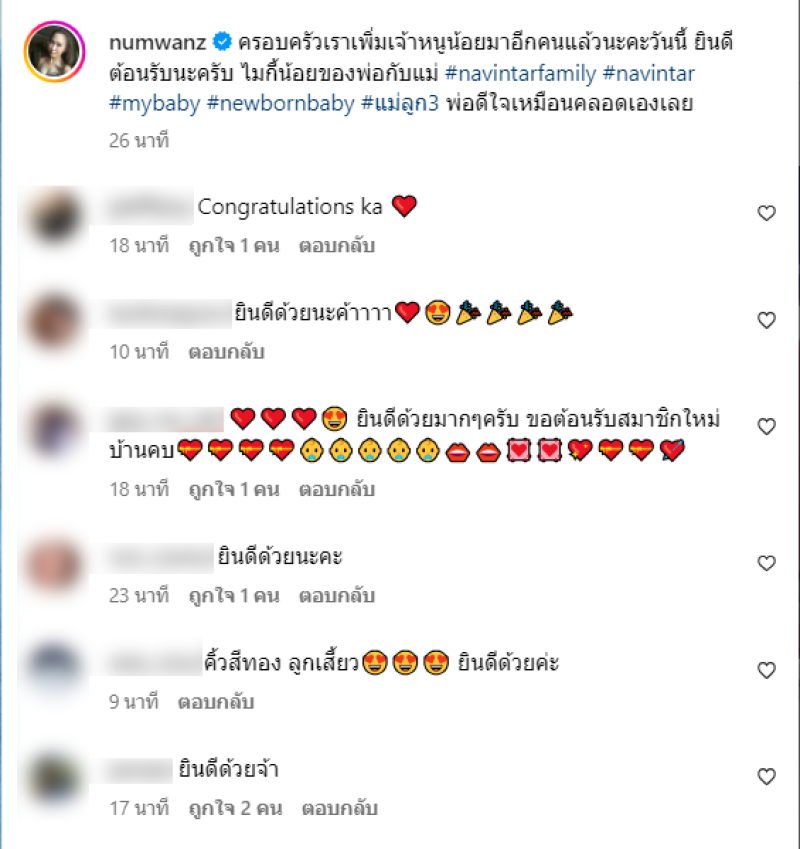Like the 'Congratulations ka' comment

click(x=766, y=213)
